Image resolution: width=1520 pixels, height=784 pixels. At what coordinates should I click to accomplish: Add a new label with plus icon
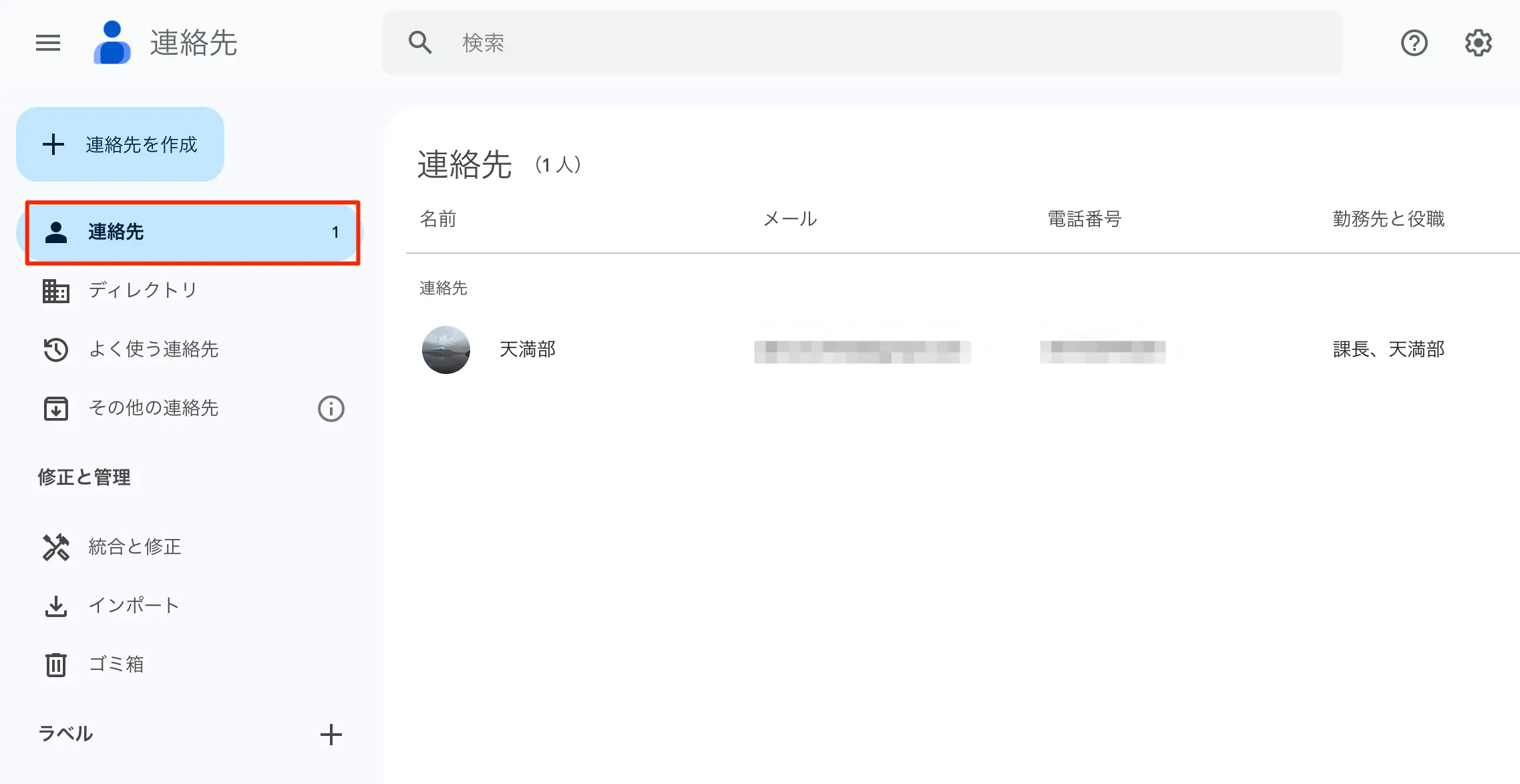(x=331, y=735)
